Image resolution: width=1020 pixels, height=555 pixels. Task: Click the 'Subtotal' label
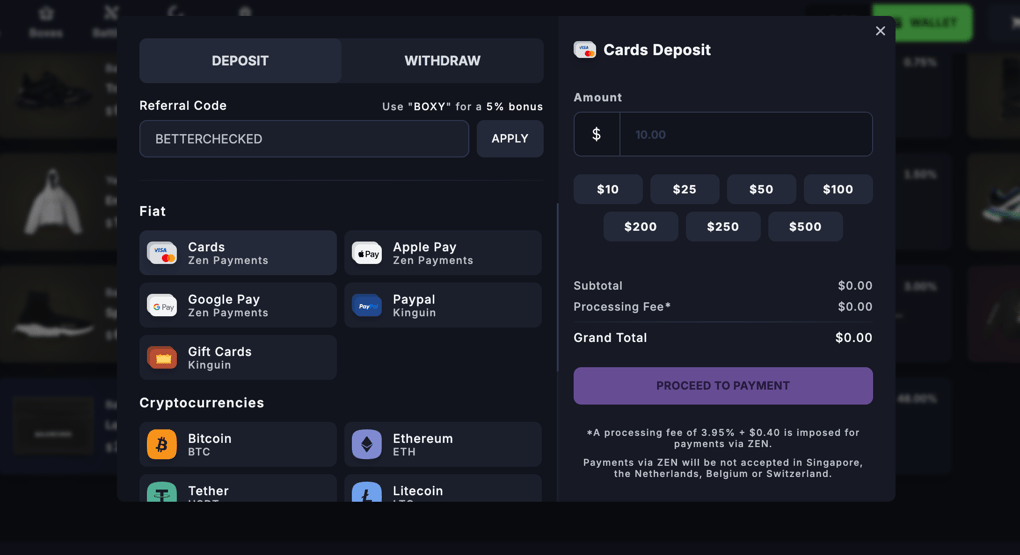tap(598, 286)
